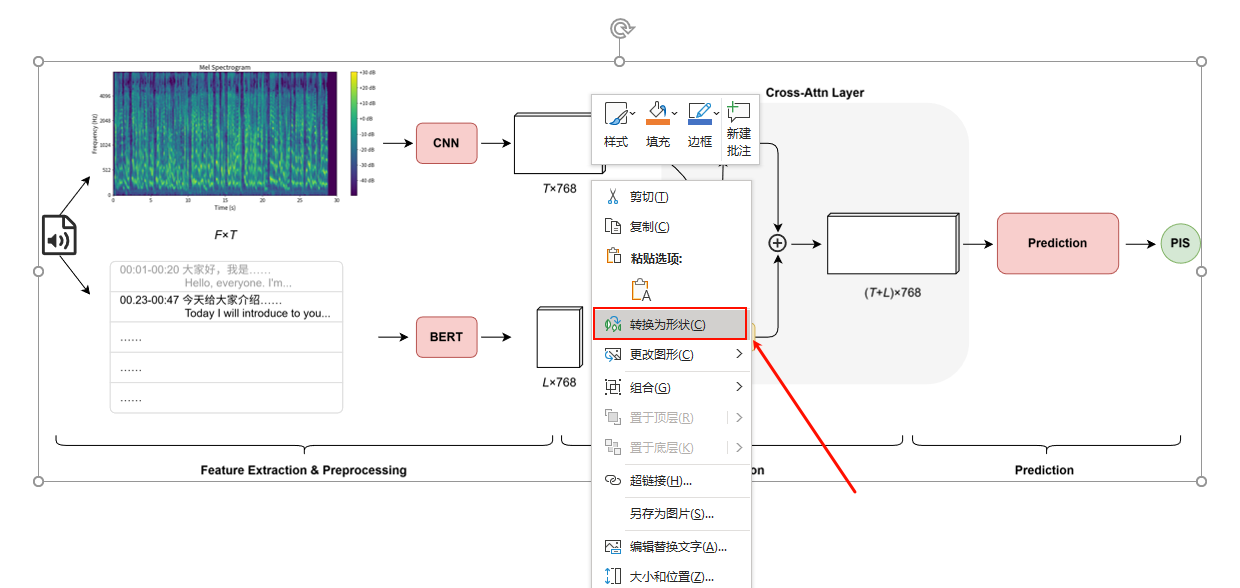Expand the 更改图形 submenu arrow
The width and height of the screenshot is (1240, 588).
[x=739, y=354]
